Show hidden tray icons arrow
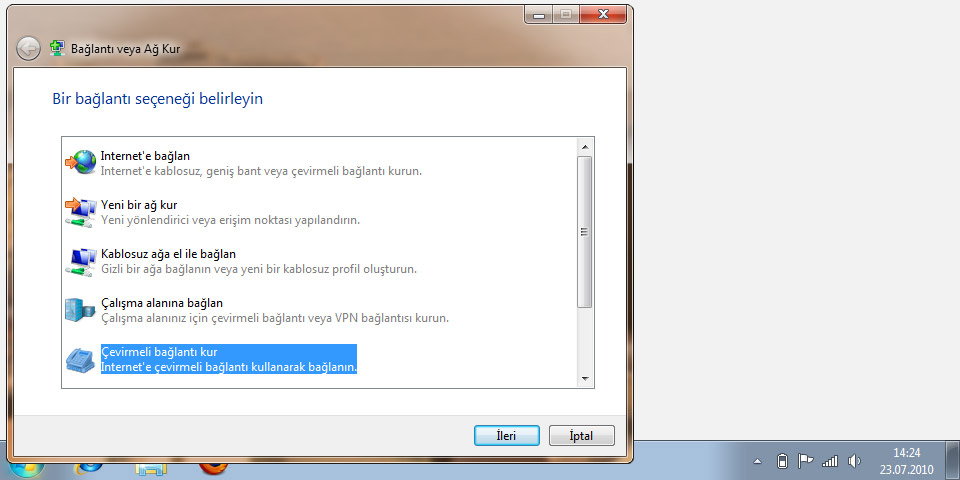Screen dimensions: 960x480 point(757,461)
